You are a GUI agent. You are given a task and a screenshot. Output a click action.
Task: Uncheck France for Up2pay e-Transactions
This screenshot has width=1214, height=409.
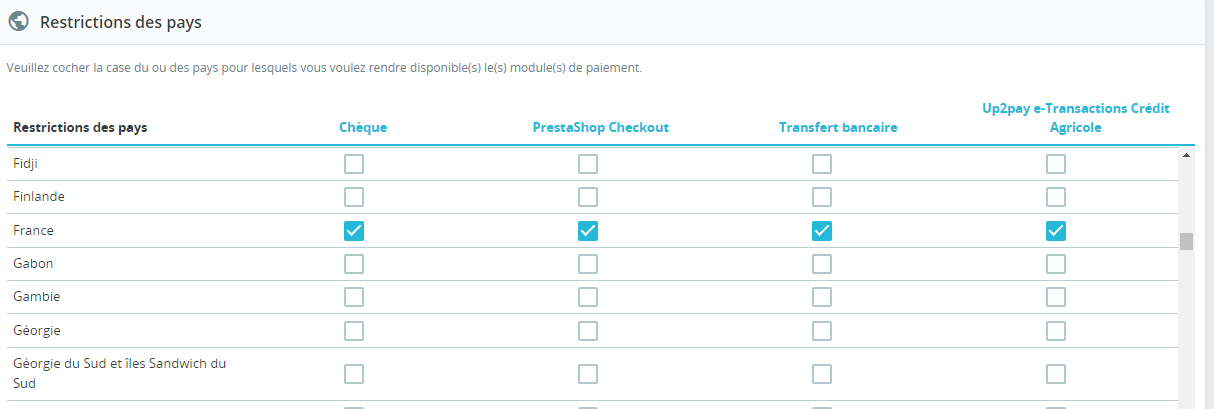[1056, 231]
